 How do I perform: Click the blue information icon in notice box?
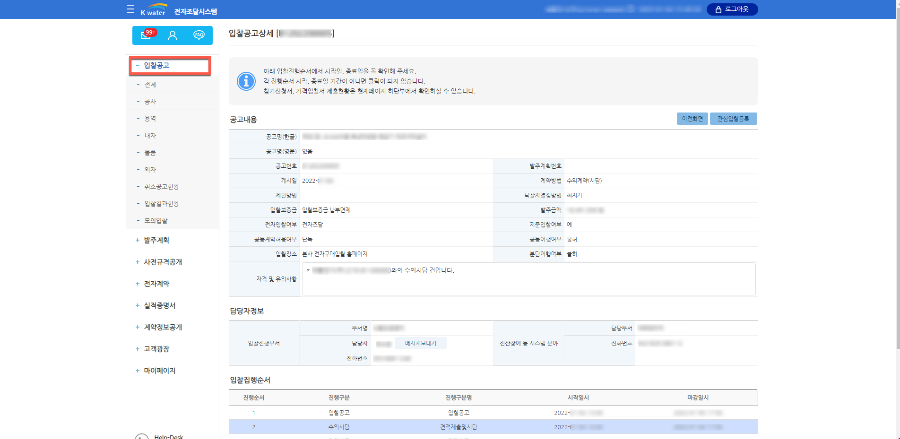(x=246, y=81)
